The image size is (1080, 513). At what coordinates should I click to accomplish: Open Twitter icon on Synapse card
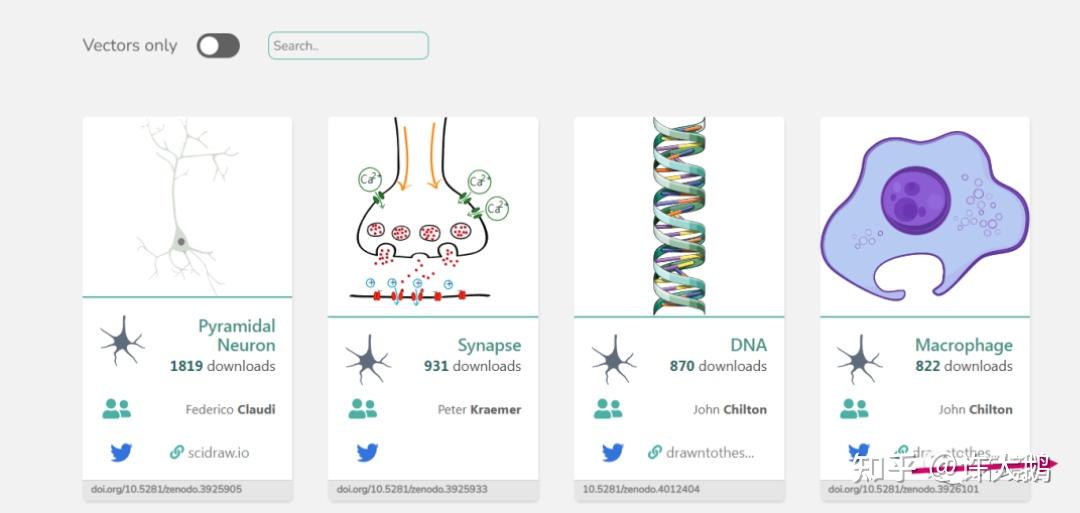(367, 452)
